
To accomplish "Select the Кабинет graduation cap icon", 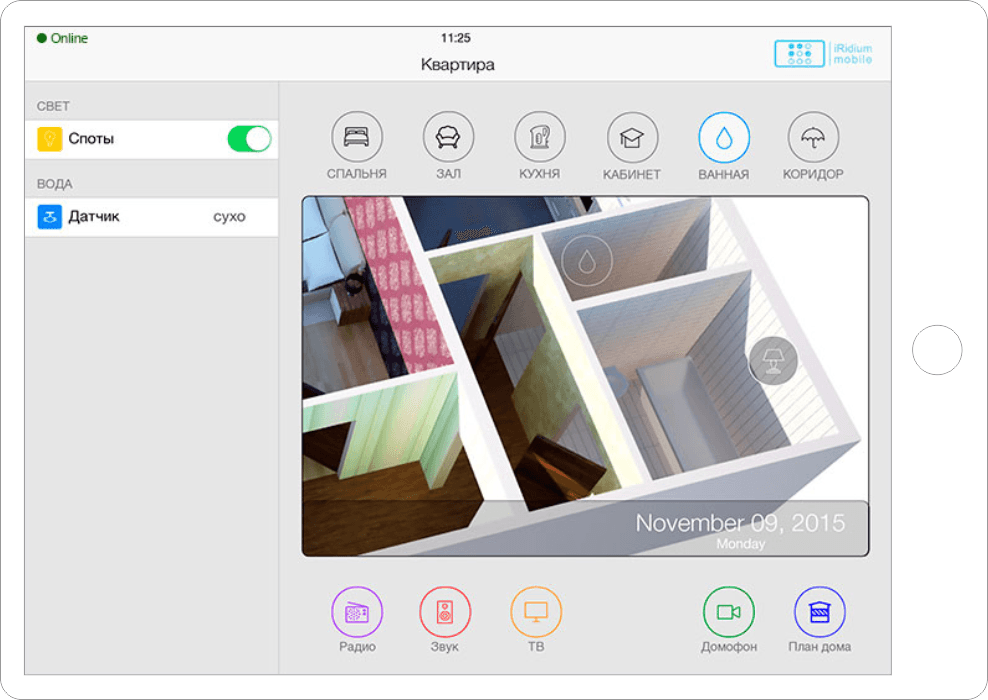I will tap(632, 138).
